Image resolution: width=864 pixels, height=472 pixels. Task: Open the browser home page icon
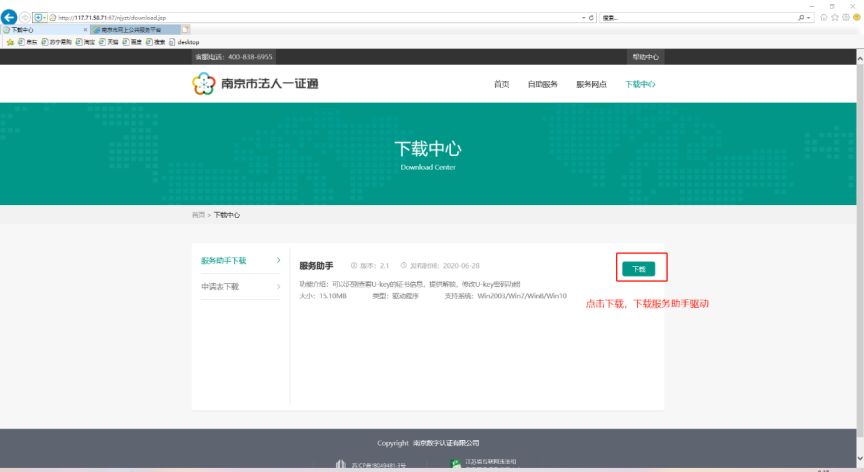tap(823, 18)
